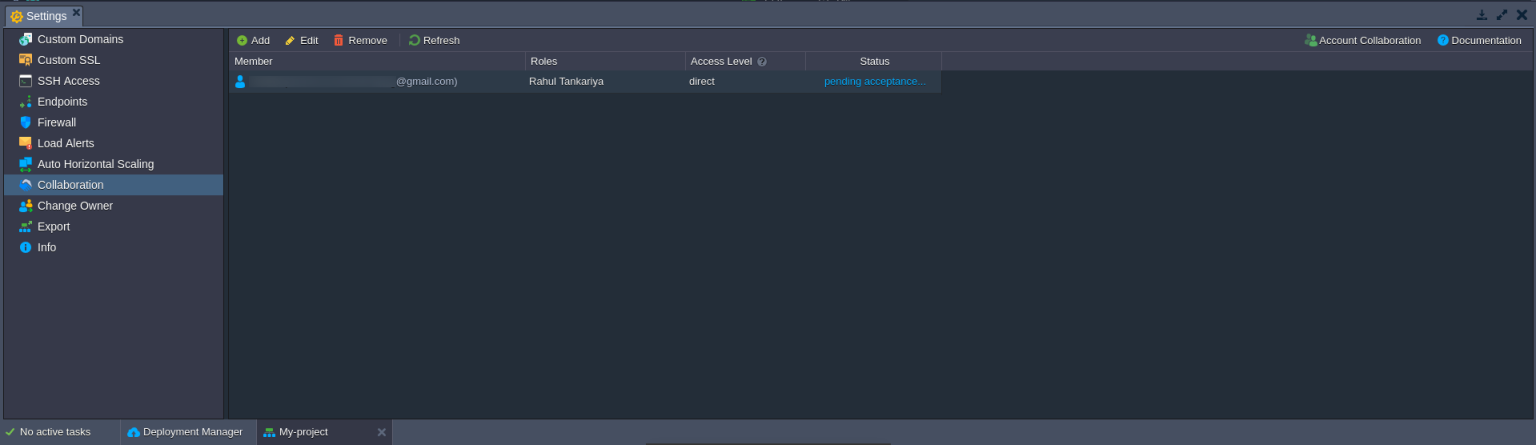Viewport: 1536px width, 445px height.
Task: Switch to Deployment Manager tab
Action: tap(188, 432)
